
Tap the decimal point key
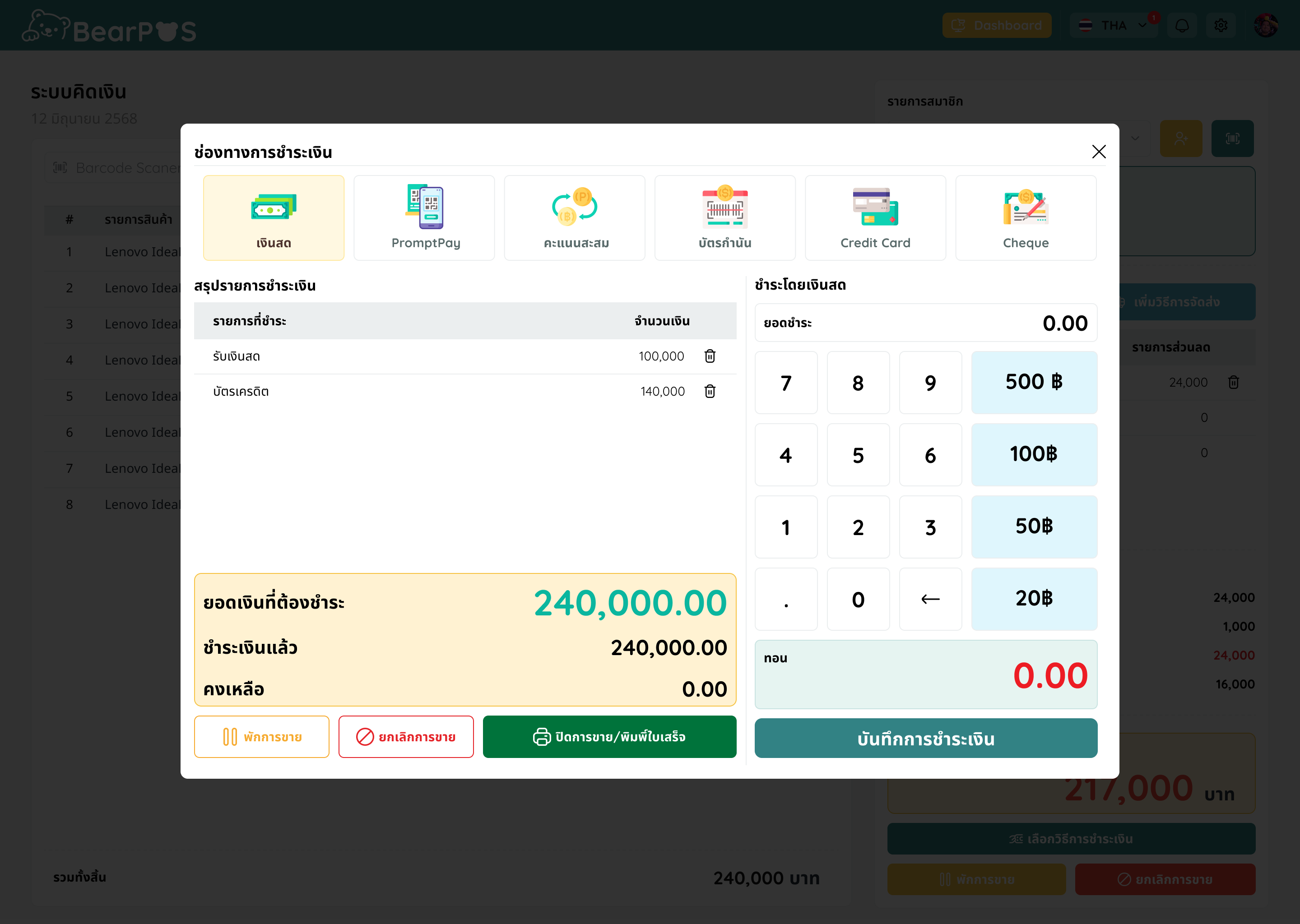pyautogui.click(x=786, y=599)
